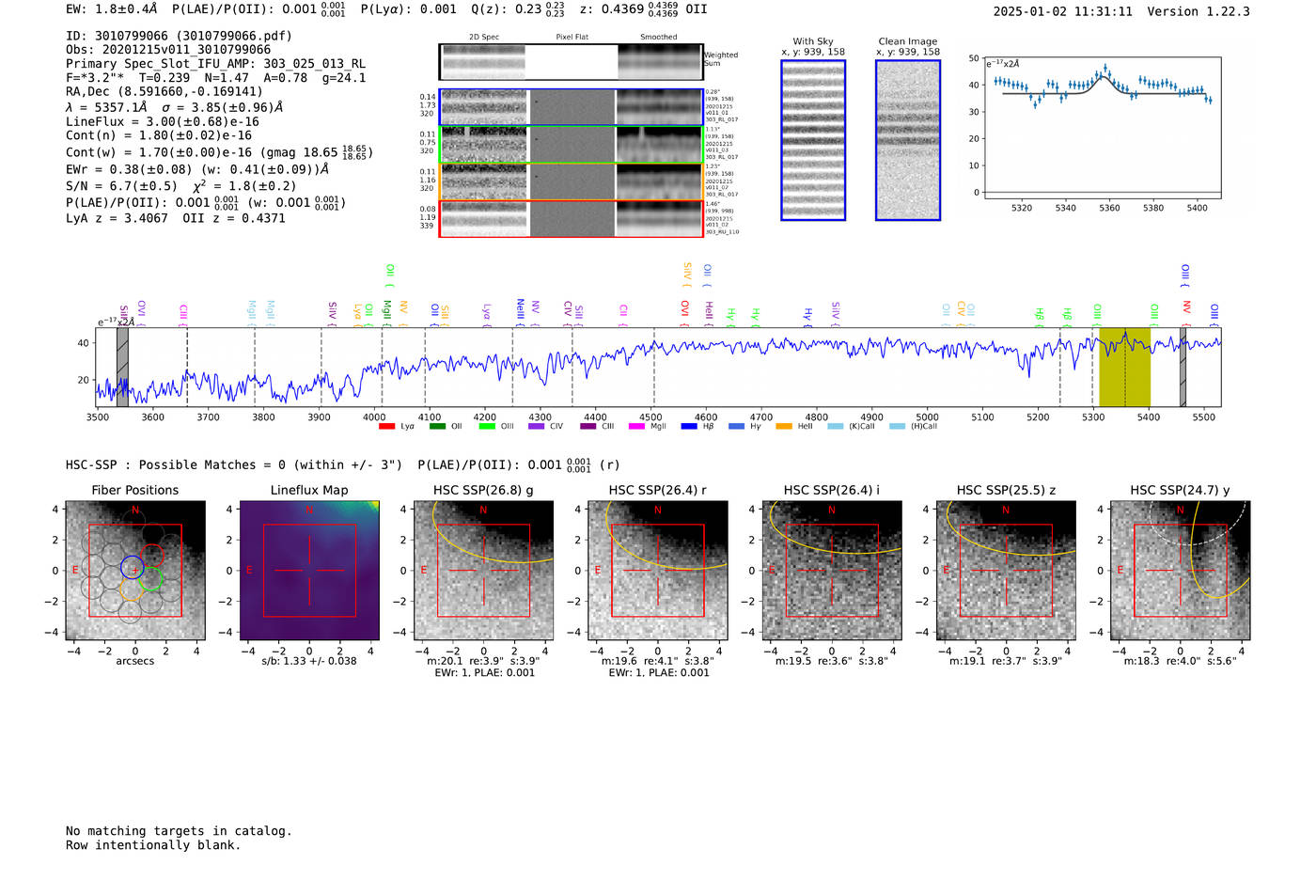Click the 2025-01-02 11:31:11 timestamp
1316x896 pixels.
point(1063,11)
